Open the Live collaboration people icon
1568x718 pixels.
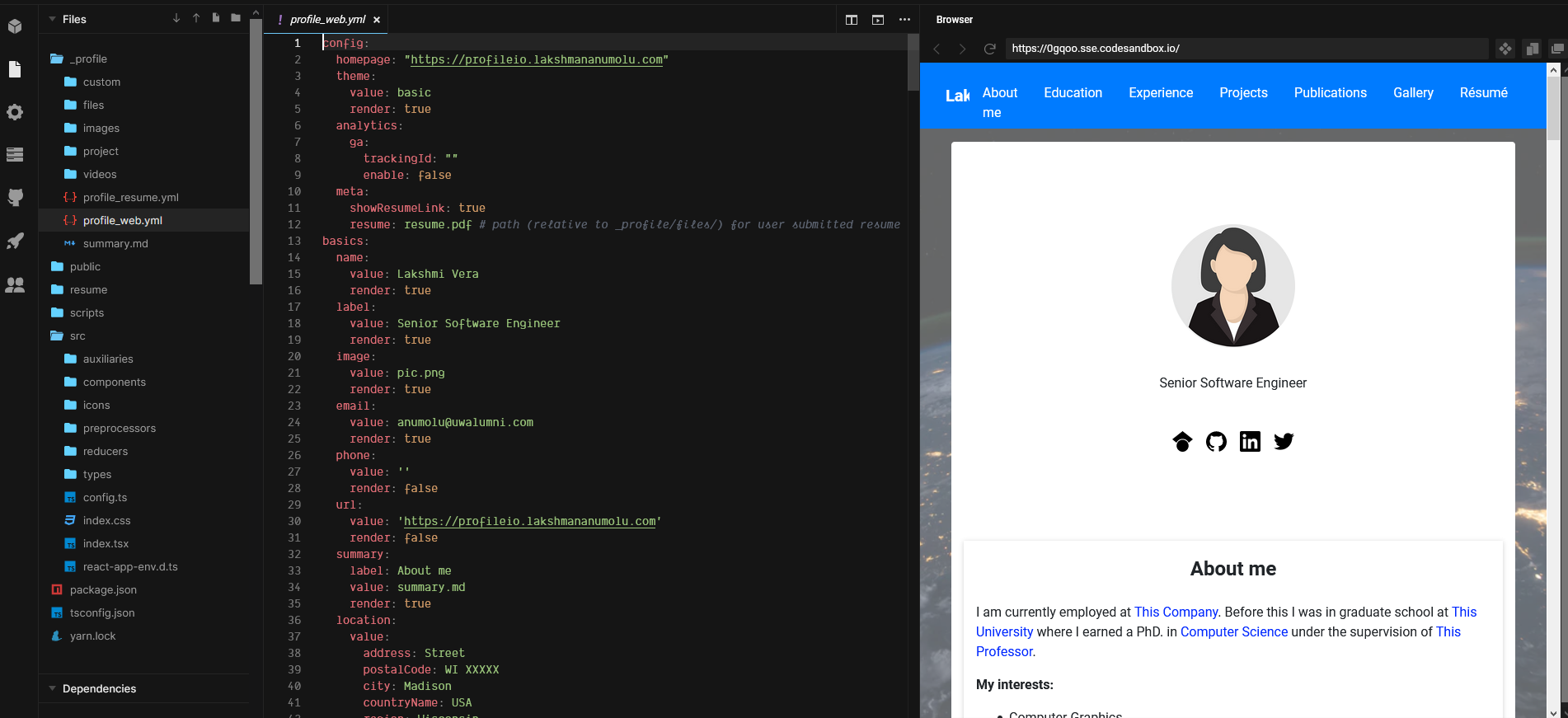click(15, 285)
